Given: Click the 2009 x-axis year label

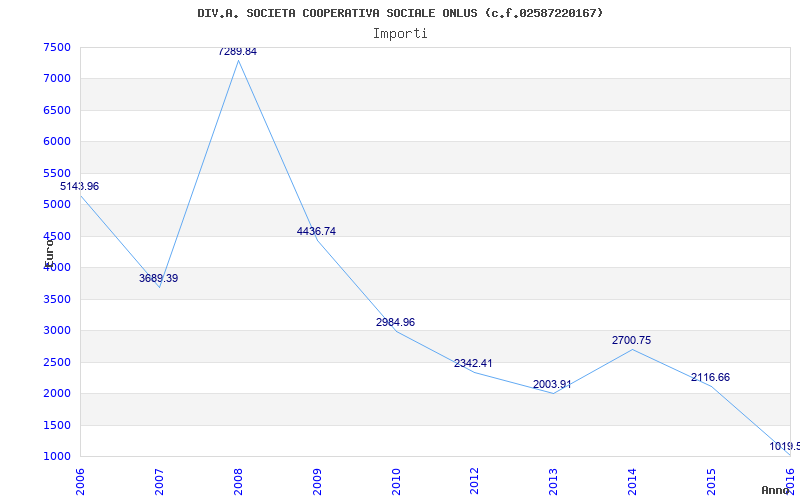Looking at the screenshot, I should point(317,481).
